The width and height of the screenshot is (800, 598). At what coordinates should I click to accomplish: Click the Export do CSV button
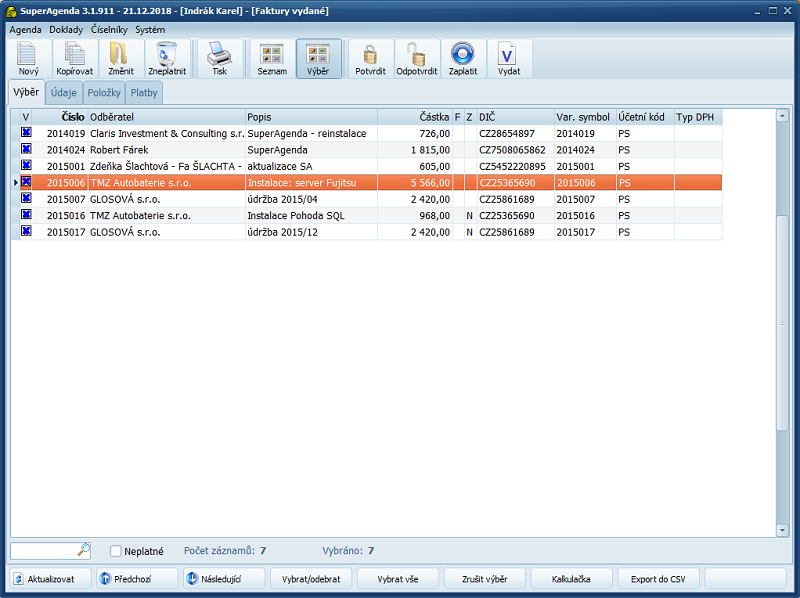[x=658, y=579]
